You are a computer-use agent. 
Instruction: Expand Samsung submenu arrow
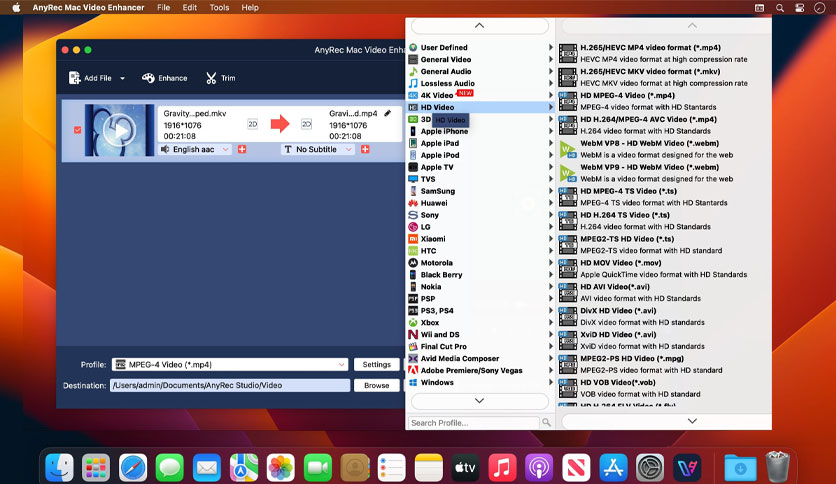(x=551, y=191)
